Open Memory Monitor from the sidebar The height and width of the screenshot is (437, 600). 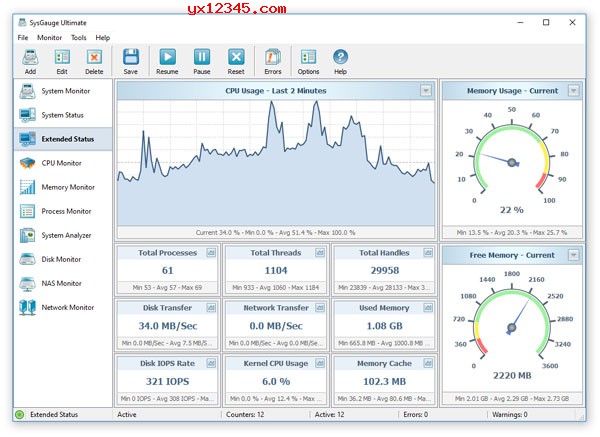coord(63,187)
